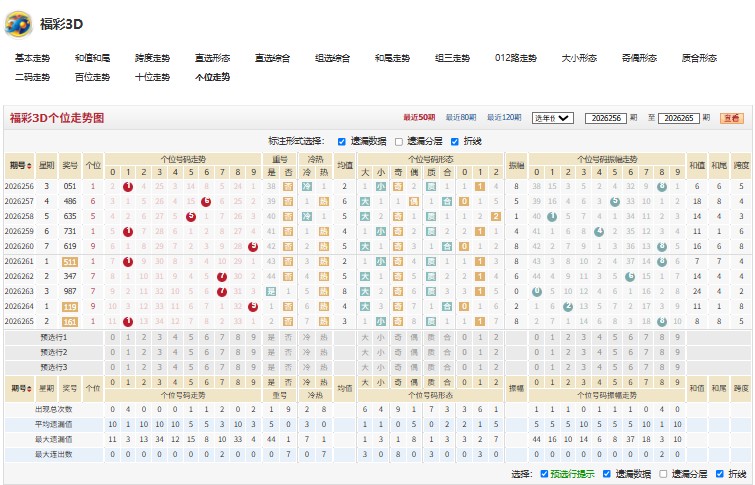Image resolution: width=755 pixels, height=485 pixels.
Task: Click red ball 6 in row 2026257
Action: click(206, 202)
